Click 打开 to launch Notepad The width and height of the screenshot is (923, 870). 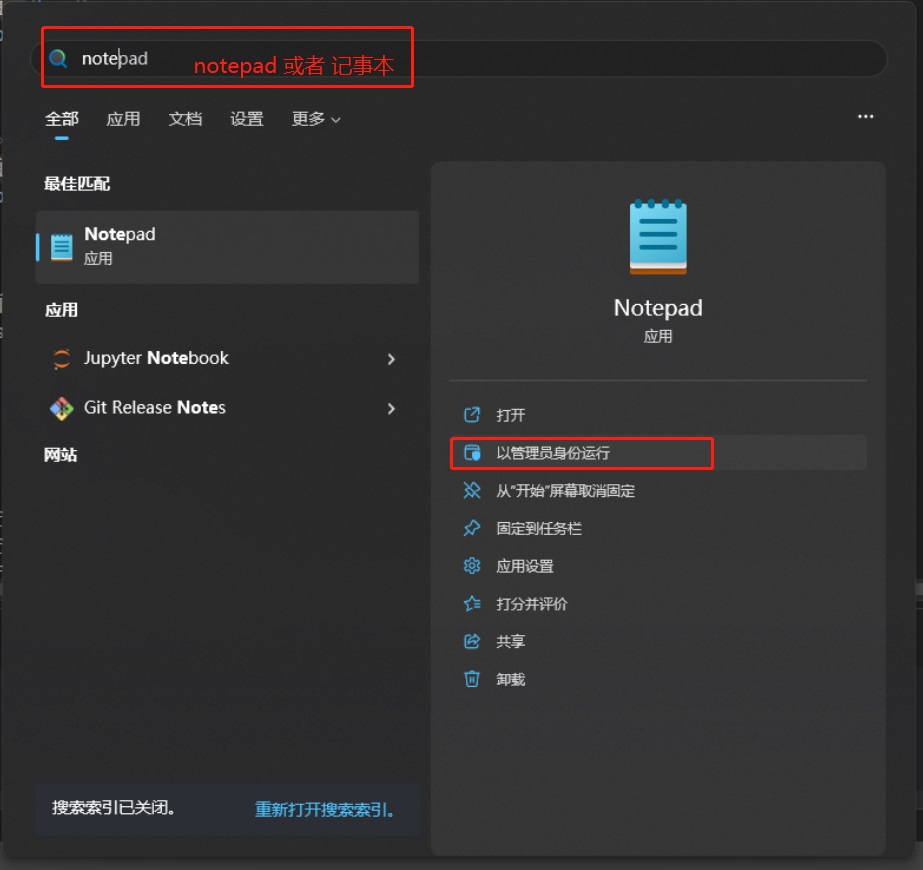[510, 415]
